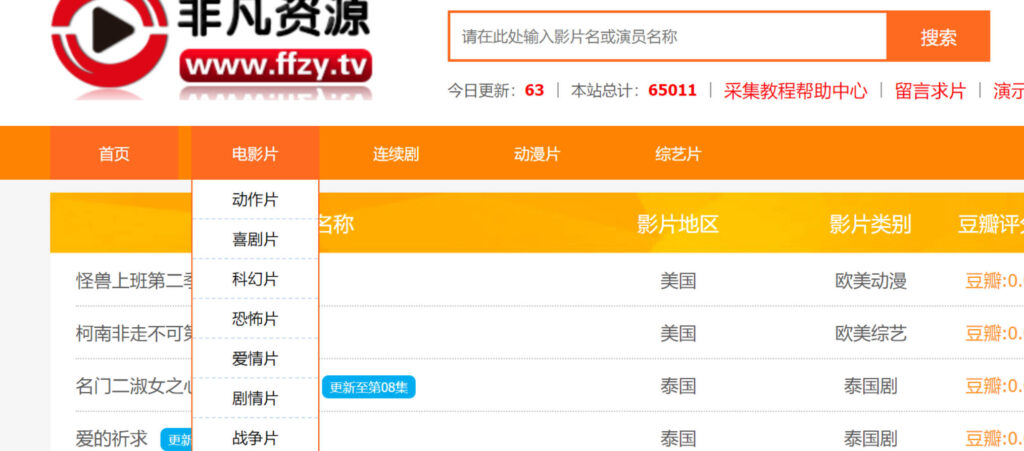Click the search input field
This screenshot has width=1024, height=451.
(667, 37)
